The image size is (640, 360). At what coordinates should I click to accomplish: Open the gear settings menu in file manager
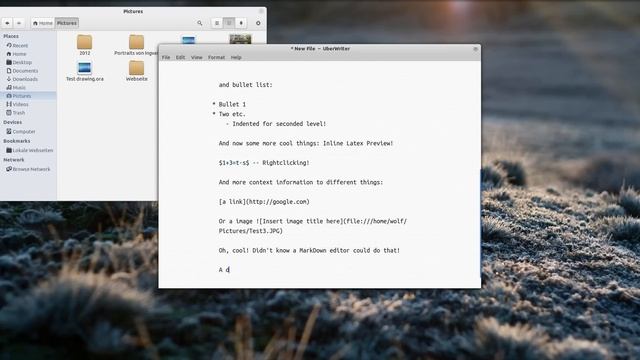point(258,23)
